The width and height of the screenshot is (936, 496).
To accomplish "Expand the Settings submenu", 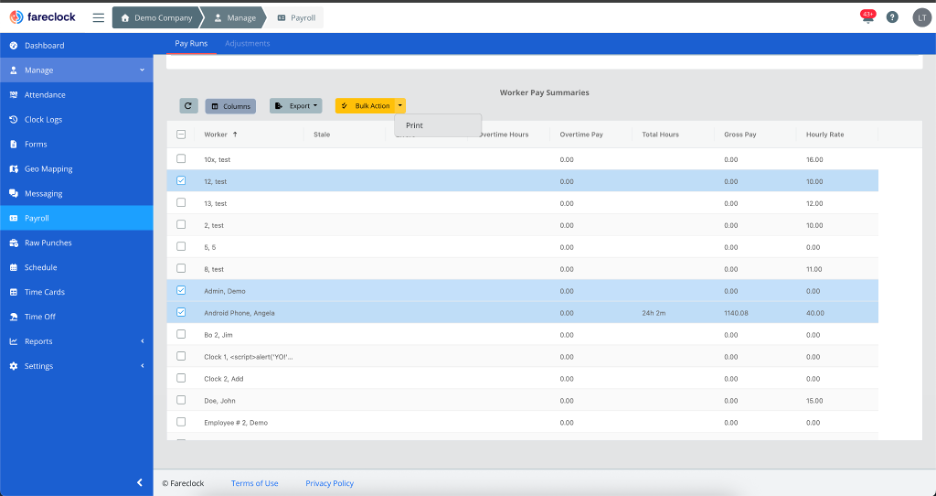I will point(142,366).
